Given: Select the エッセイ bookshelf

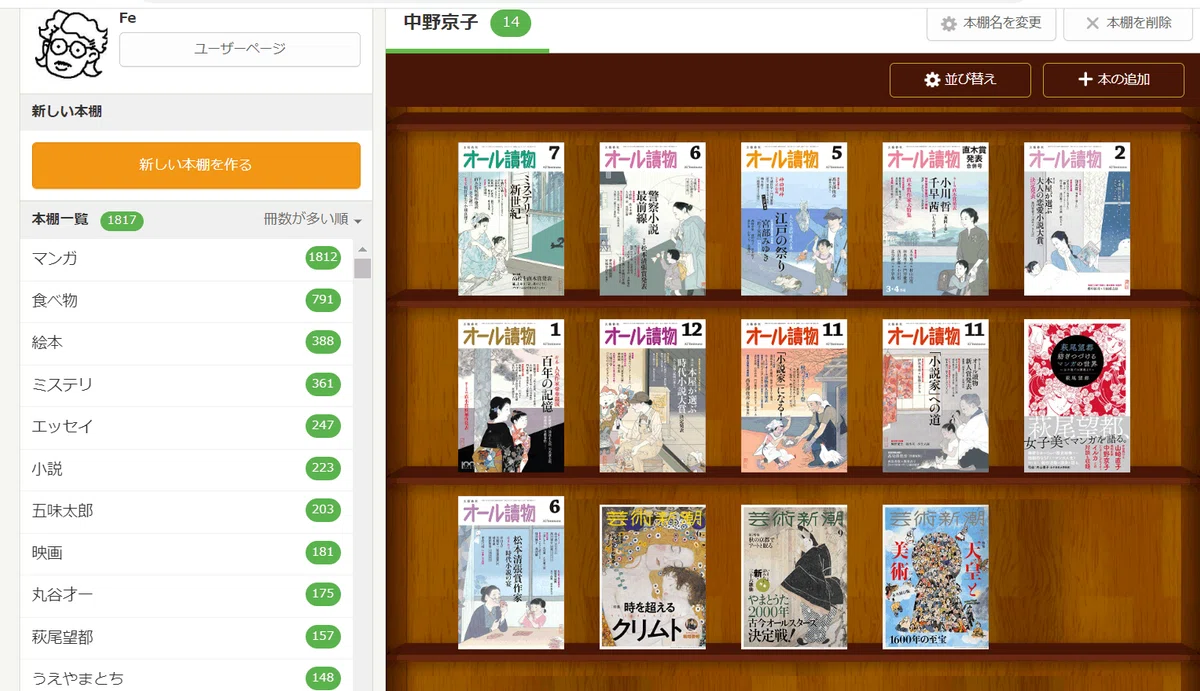Looking at the screenshot, I should (x=186, y=427).
